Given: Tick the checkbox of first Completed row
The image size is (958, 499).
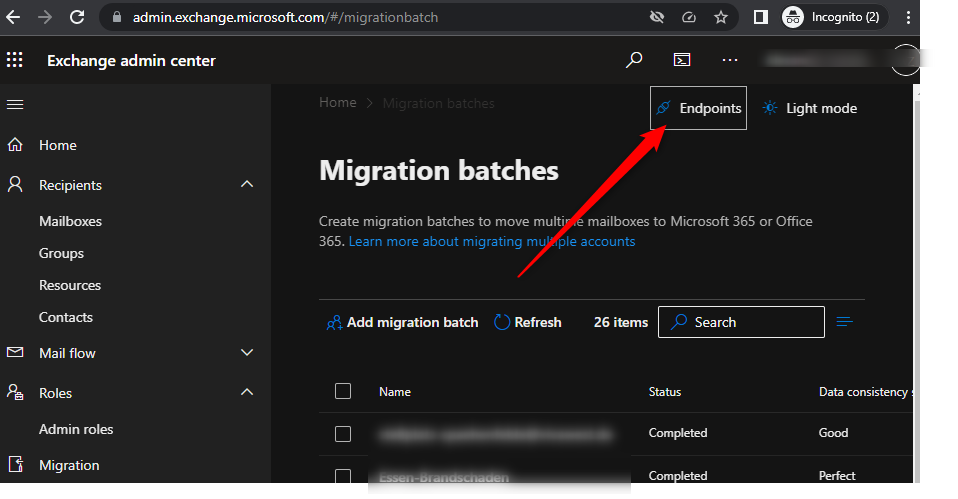Looking at the screenshot, I should (343, 434).
